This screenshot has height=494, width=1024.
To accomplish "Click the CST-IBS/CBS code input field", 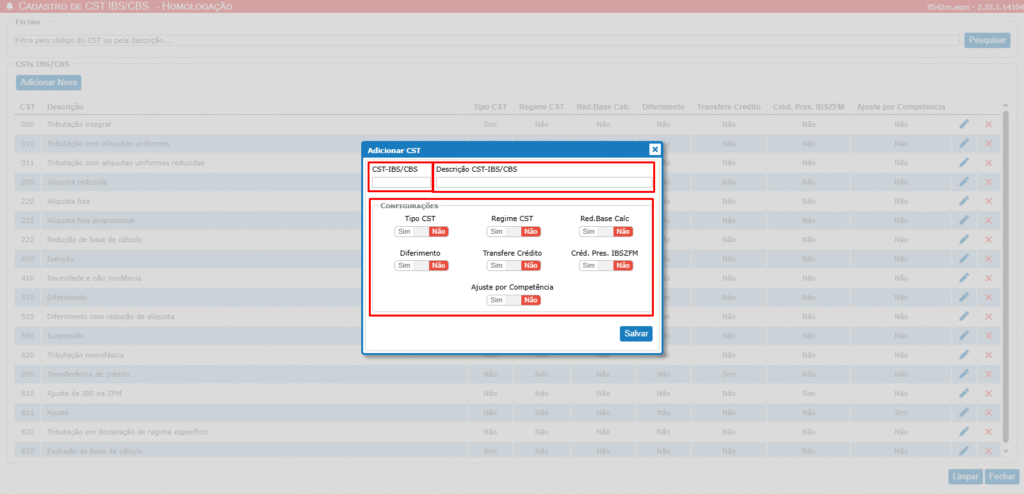I will pyautogui.click(x=400, y=182).
